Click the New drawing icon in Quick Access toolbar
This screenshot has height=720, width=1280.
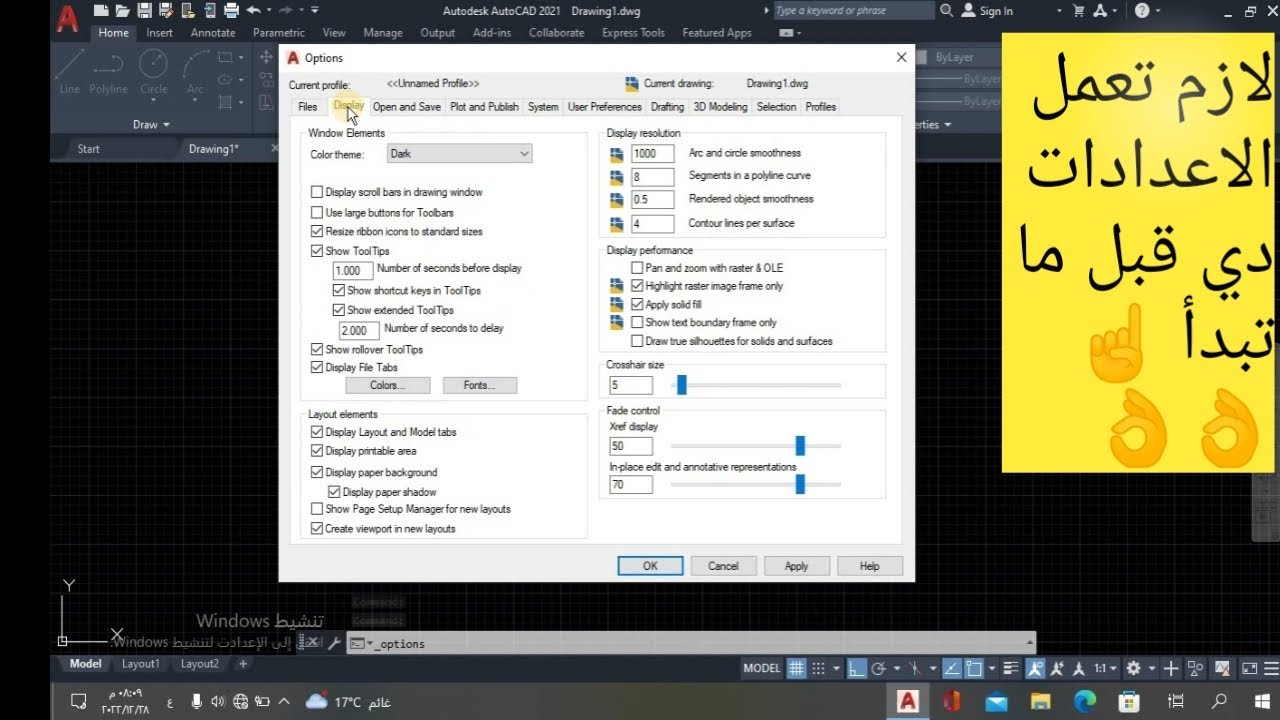click(x=101, y=11)
